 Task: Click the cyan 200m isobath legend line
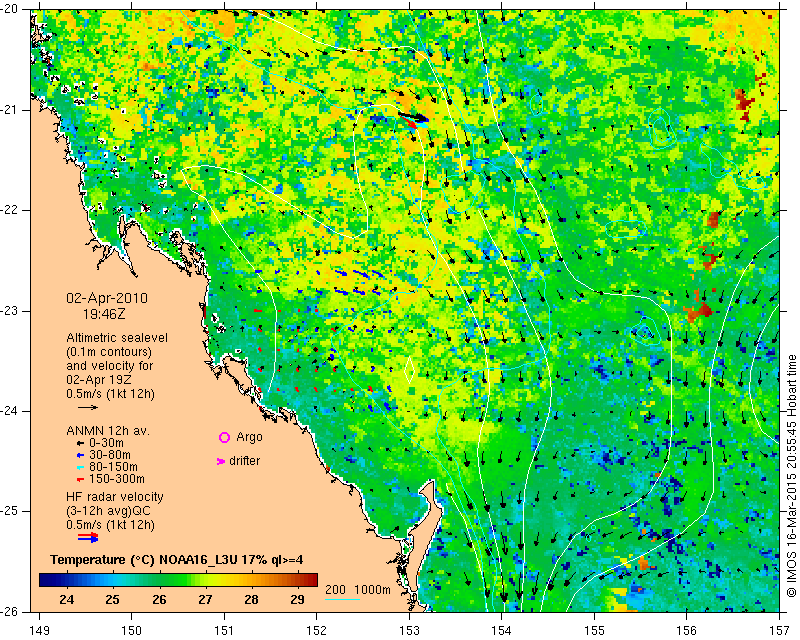(342, 599)
